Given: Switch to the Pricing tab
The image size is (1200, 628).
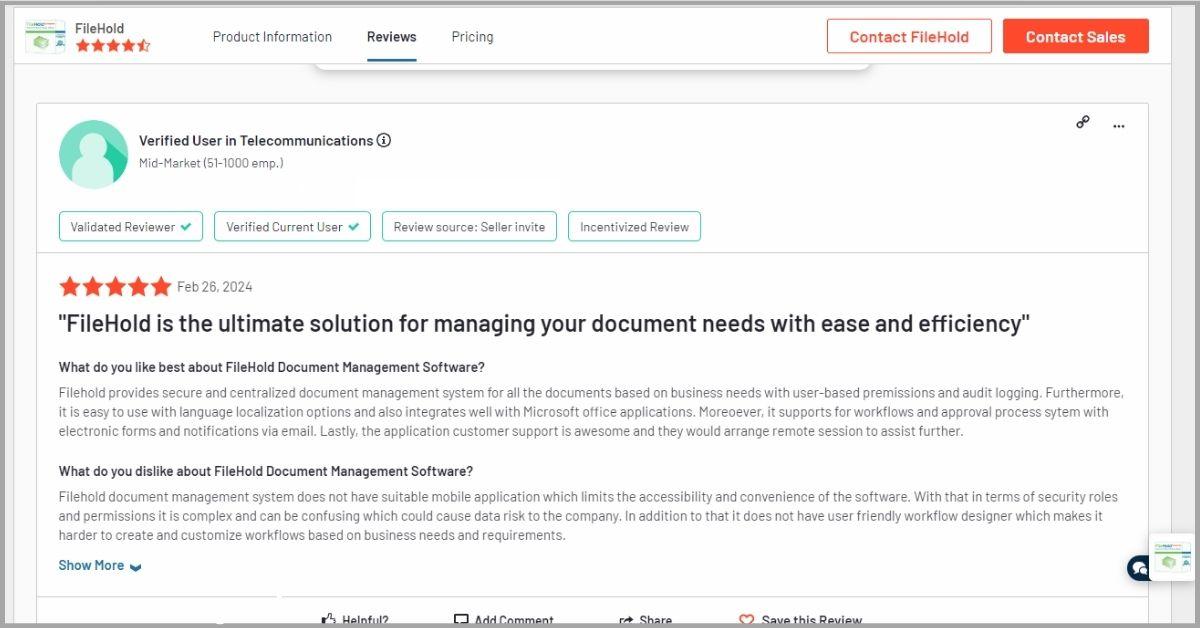Looking at the screenshot, I should pos(472,37).
